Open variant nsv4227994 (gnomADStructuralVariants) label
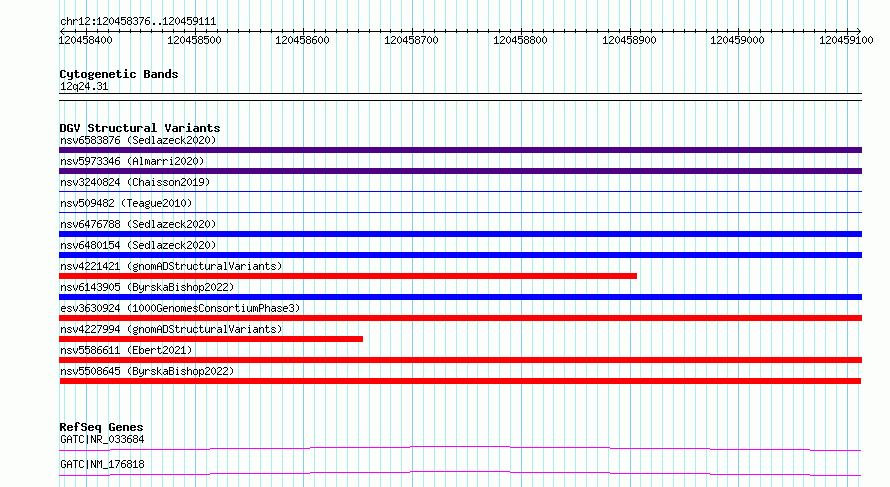Image resolution: width=890 pixels, height=487 pixels. [x=171, y=329]
